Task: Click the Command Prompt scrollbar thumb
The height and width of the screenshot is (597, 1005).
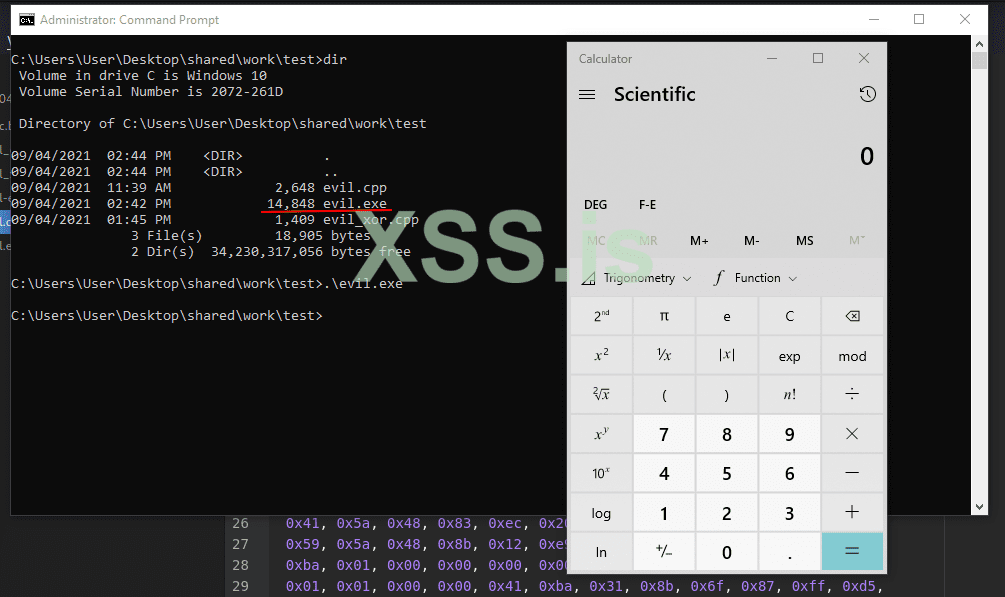Action: click(x=979, y=61)
